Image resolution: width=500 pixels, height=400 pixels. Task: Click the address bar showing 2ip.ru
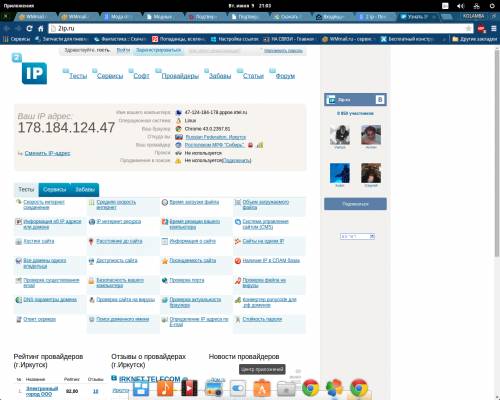(x=257, y=29)
